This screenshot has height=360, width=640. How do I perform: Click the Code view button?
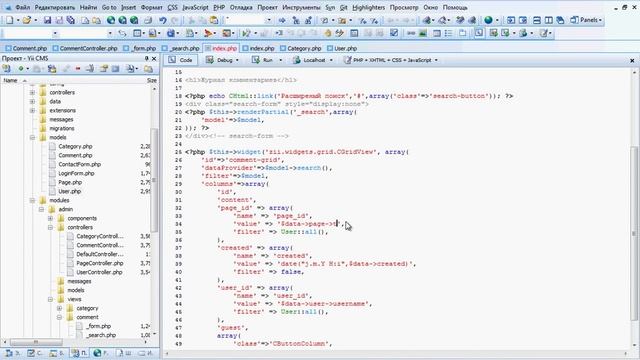[180, 60]
